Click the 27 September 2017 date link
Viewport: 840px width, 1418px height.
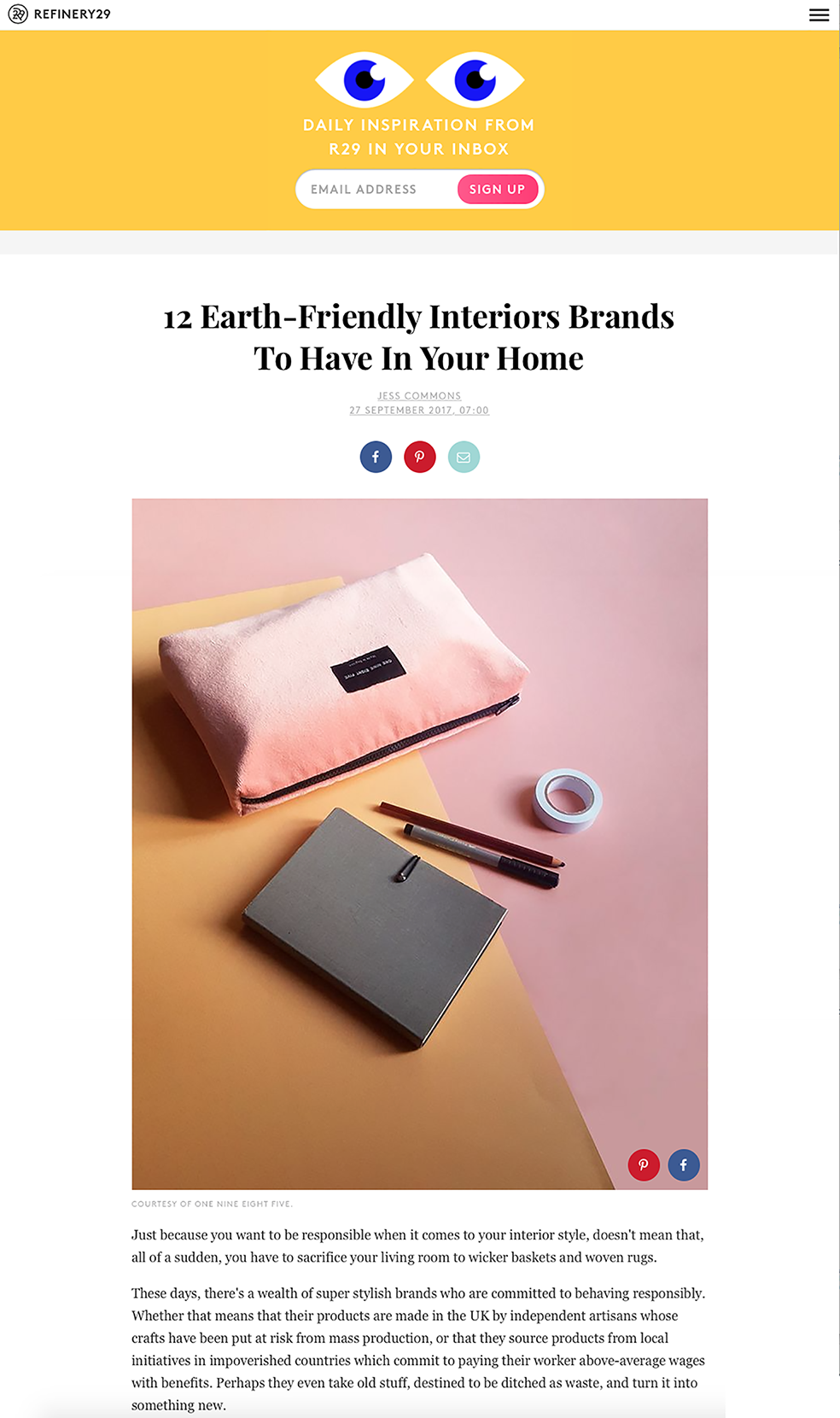tap(419, 411)
